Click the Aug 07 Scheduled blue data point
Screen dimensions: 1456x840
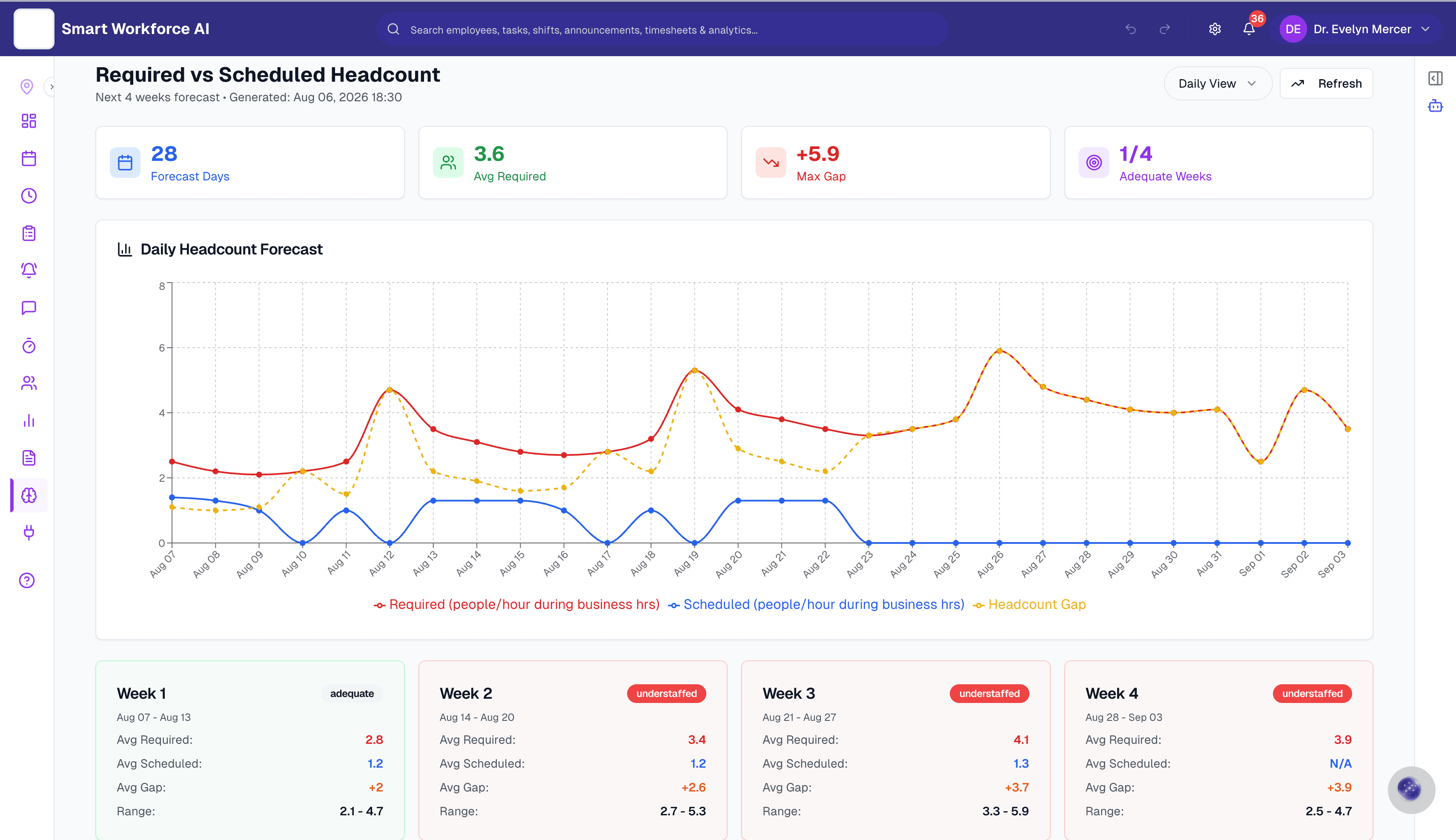pyautogui.click(x=172, y=497)
